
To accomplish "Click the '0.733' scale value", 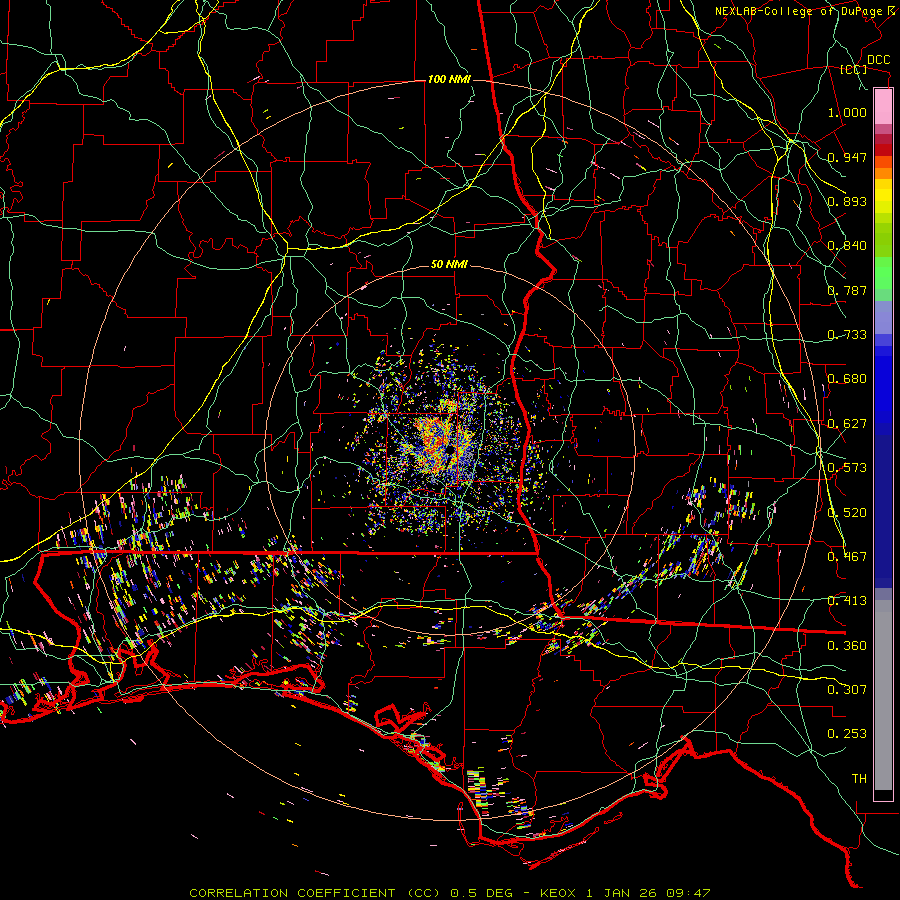I will click(x=847, y=335).
